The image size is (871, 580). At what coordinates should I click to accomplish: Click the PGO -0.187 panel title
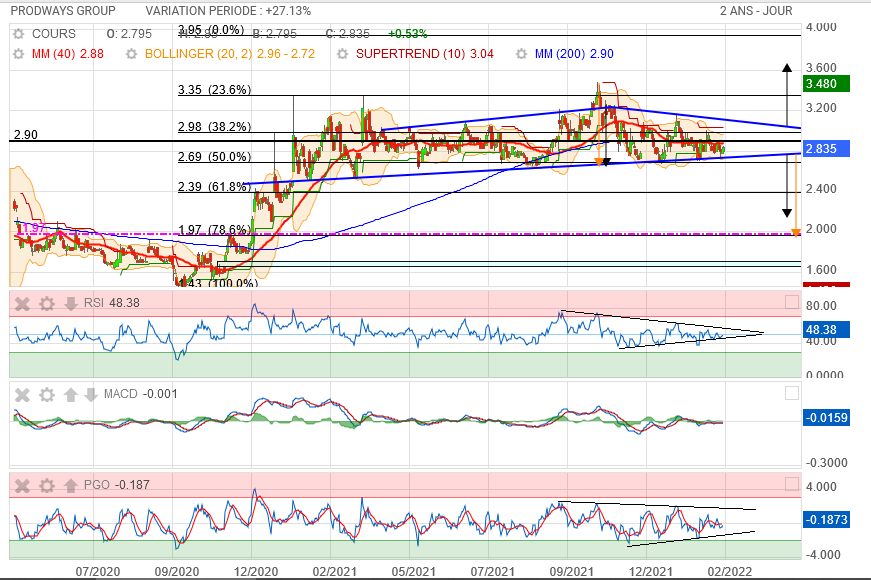[x=117, y=485]
